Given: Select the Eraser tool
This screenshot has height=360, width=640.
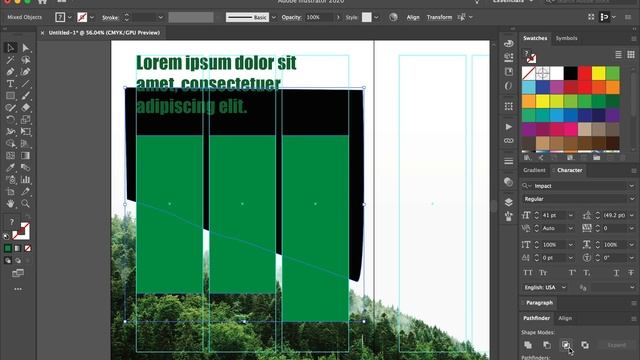Looking at the screenshot, I should point(25,108).
